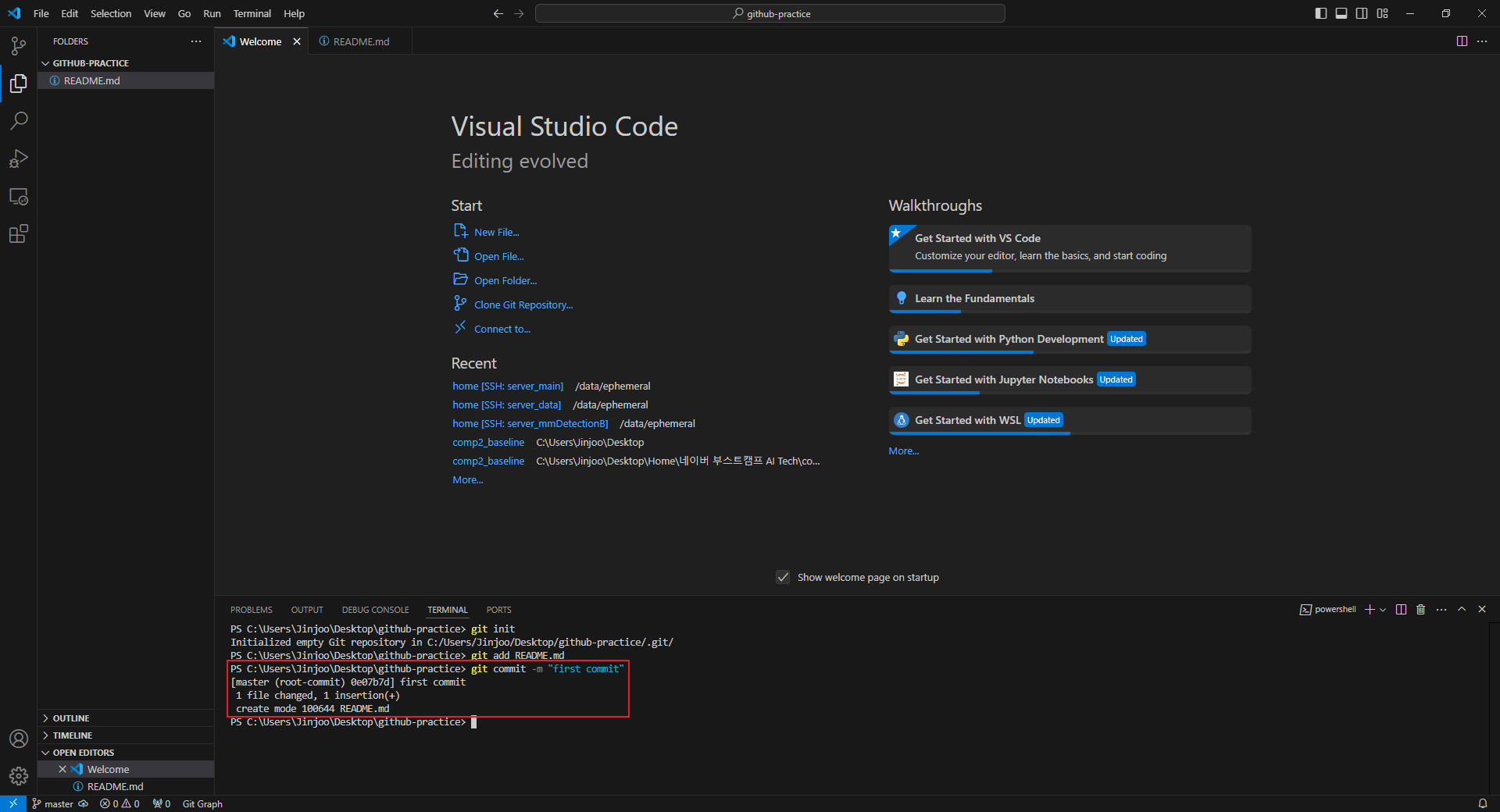Viewport: 1500px width, 812px height.
Task: Open terminal panel more actions ellipsis
Action: (1441, 610)
